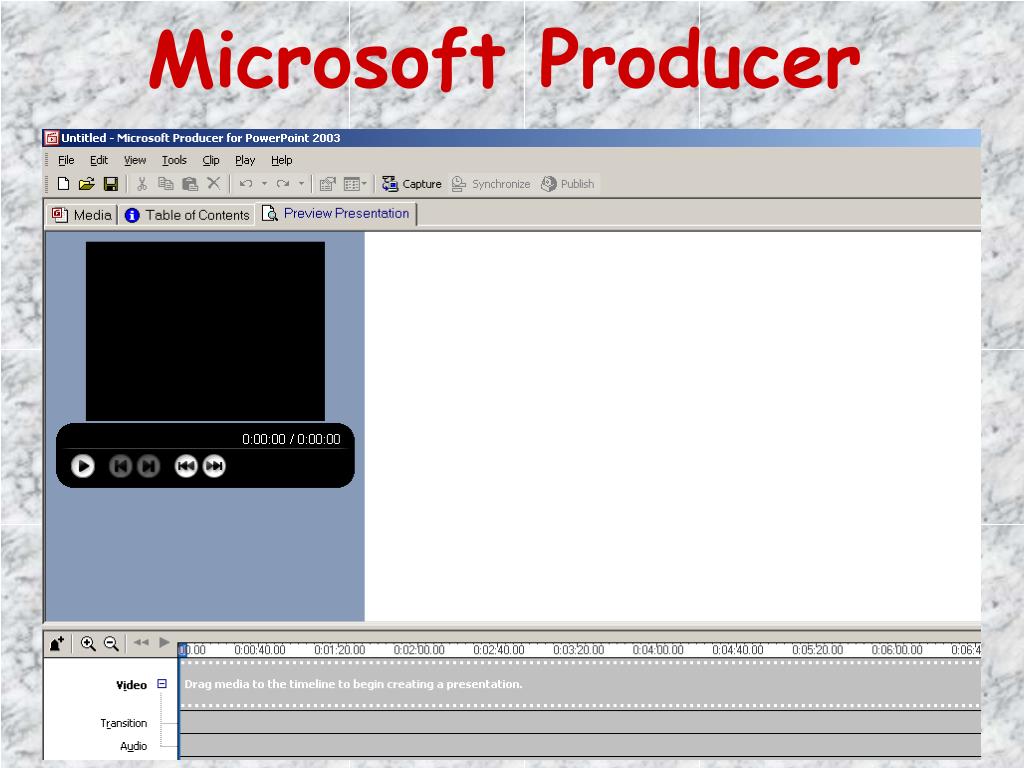The height and width of the screenshot is (768, 1024).
Task: Click the Synchronize button
Action: (x=491, y=184)
